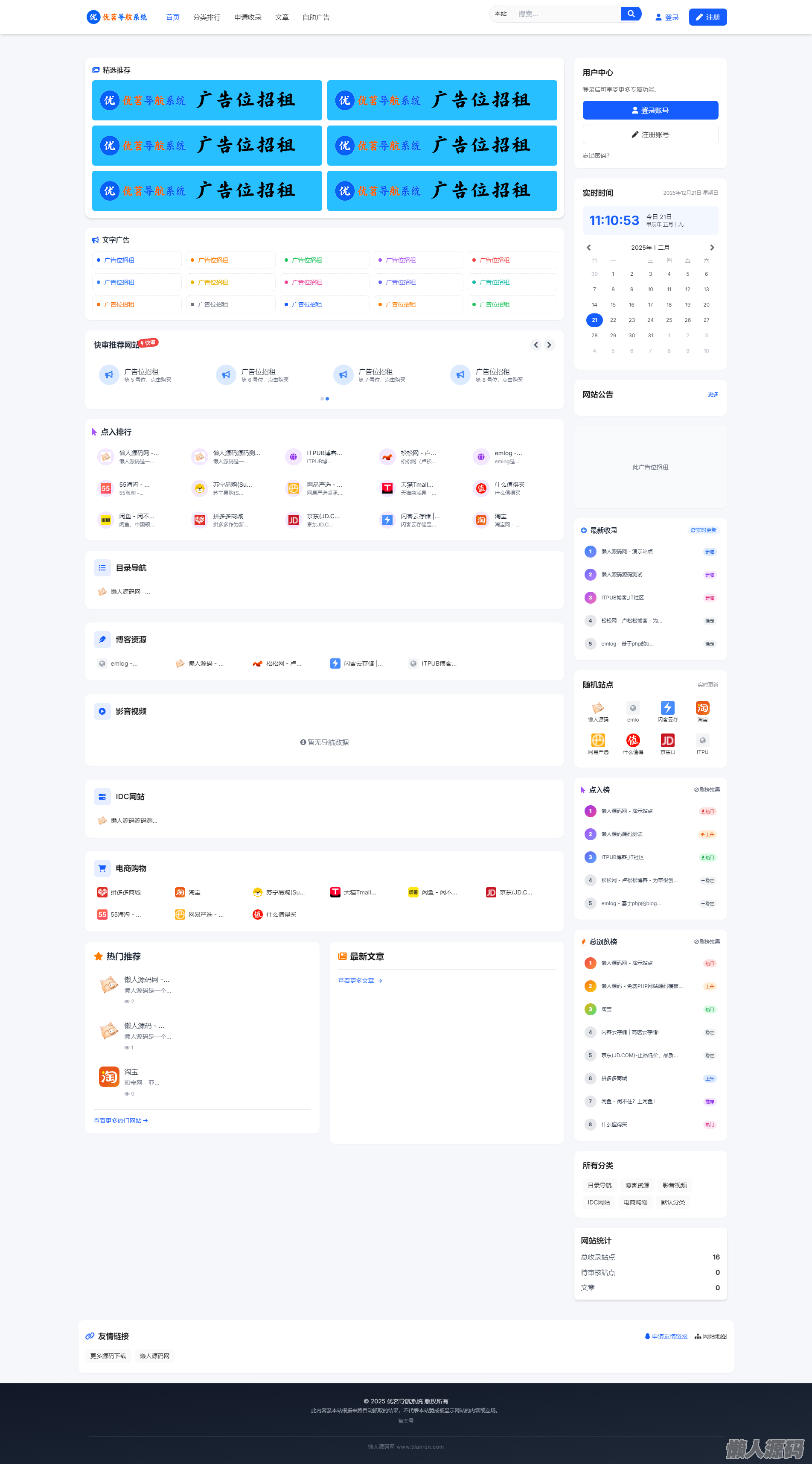Open the 更多源码下载 friend link
Screen dimensions: 812x1464
(108, 1356)
